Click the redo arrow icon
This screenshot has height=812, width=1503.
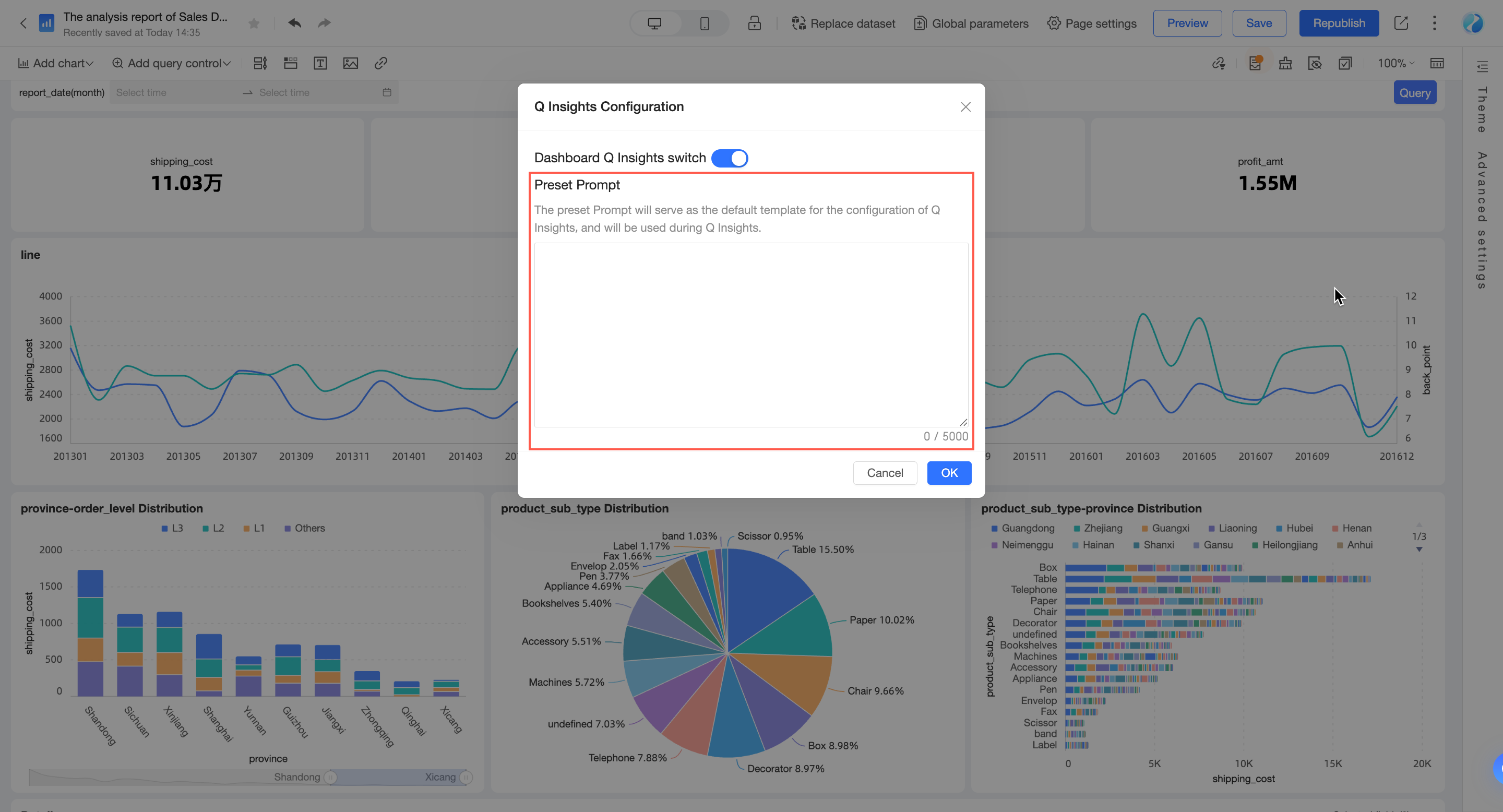pyautogui.click(x=325, y=23)
